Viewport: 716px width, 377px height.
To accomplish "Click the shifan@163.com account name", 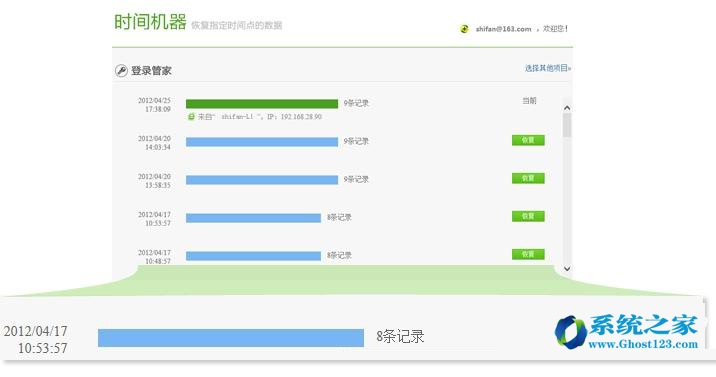I will 504,29.
